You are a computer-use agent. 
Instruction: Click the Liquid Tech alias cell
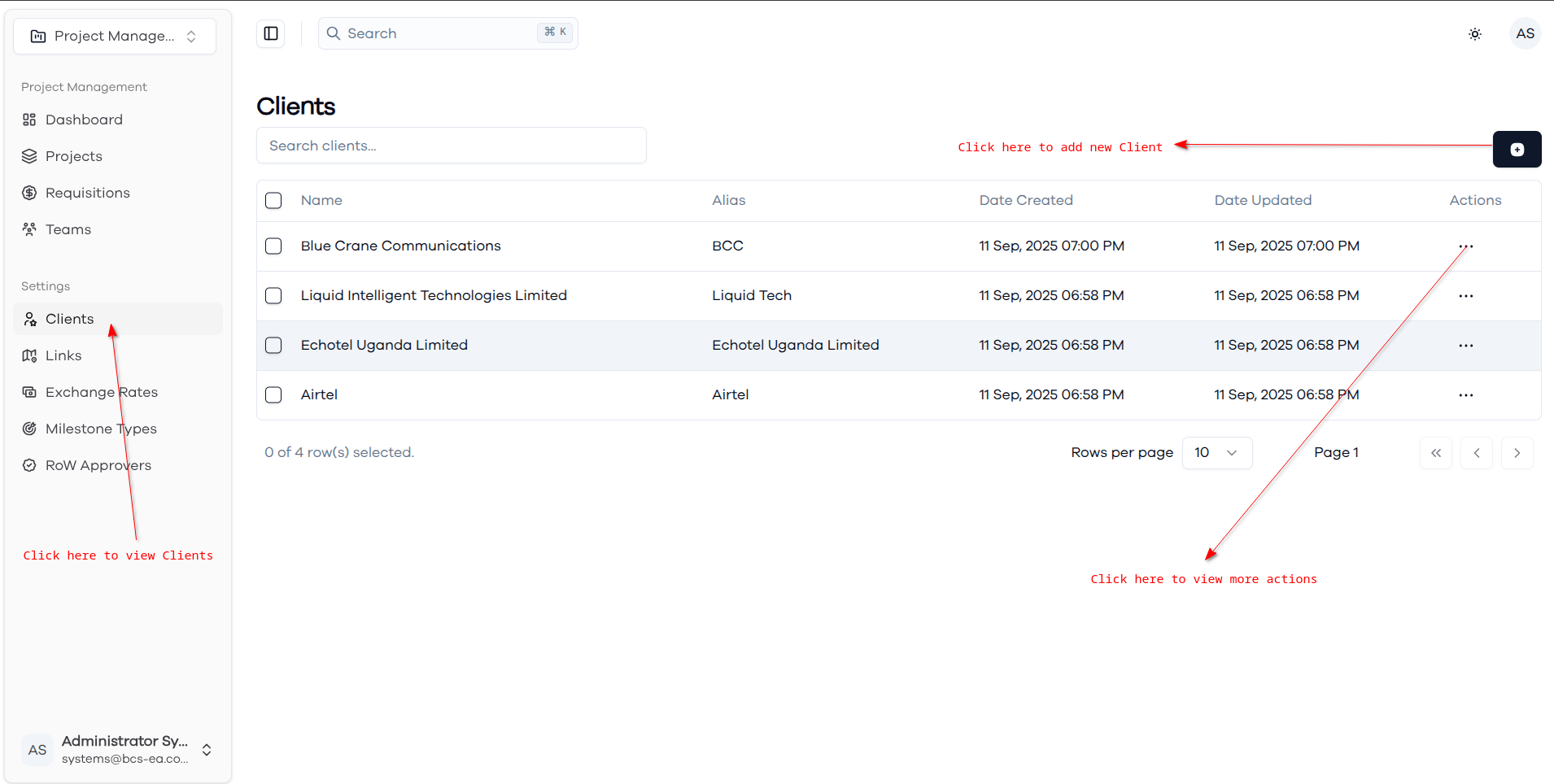752,295
